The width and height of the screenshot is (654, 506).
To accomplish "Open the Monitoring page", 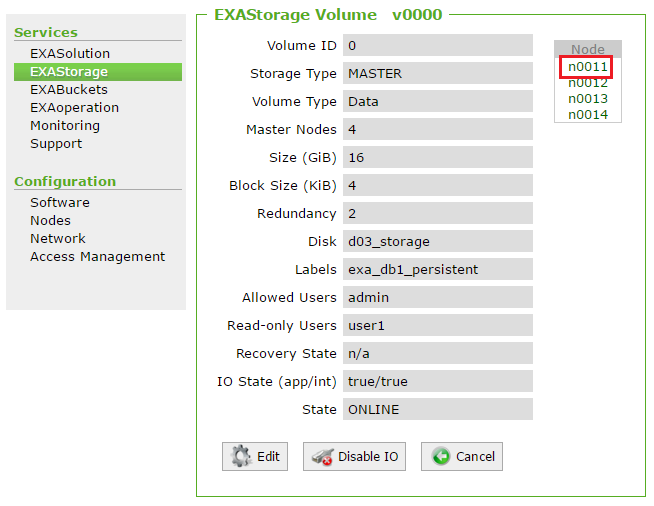I will [65, 126].
